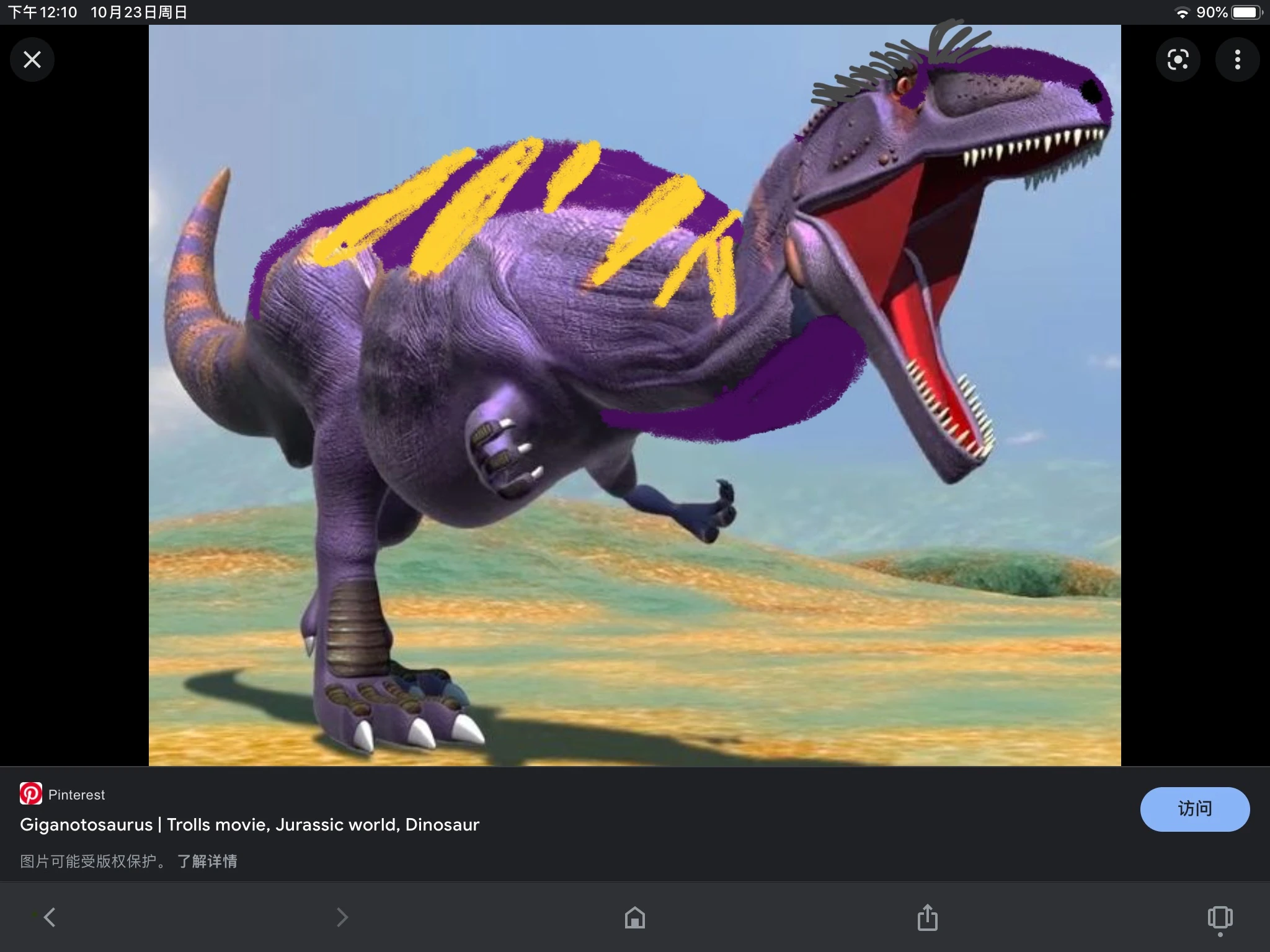This screenshot has width=1270, height=952.
Task: Go forward with the forward arrow
Action: (342, 918)
